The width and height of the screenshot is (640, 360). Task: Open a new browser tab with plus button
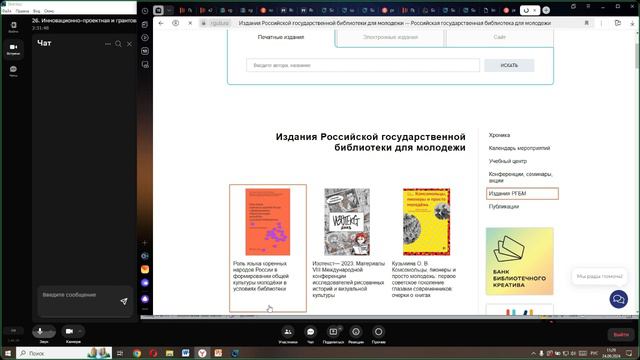tap(546, 10)
